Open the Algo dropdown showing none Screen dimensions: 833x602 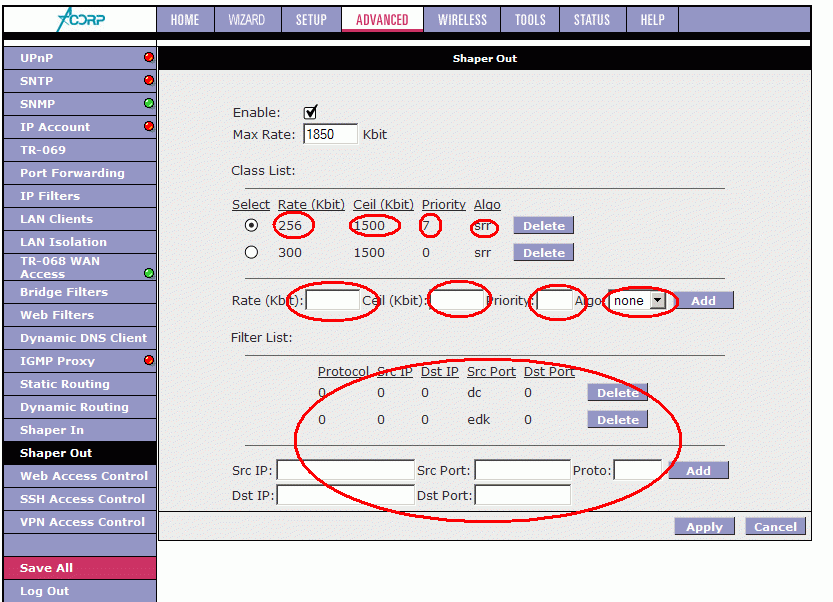tap(637, 301)
